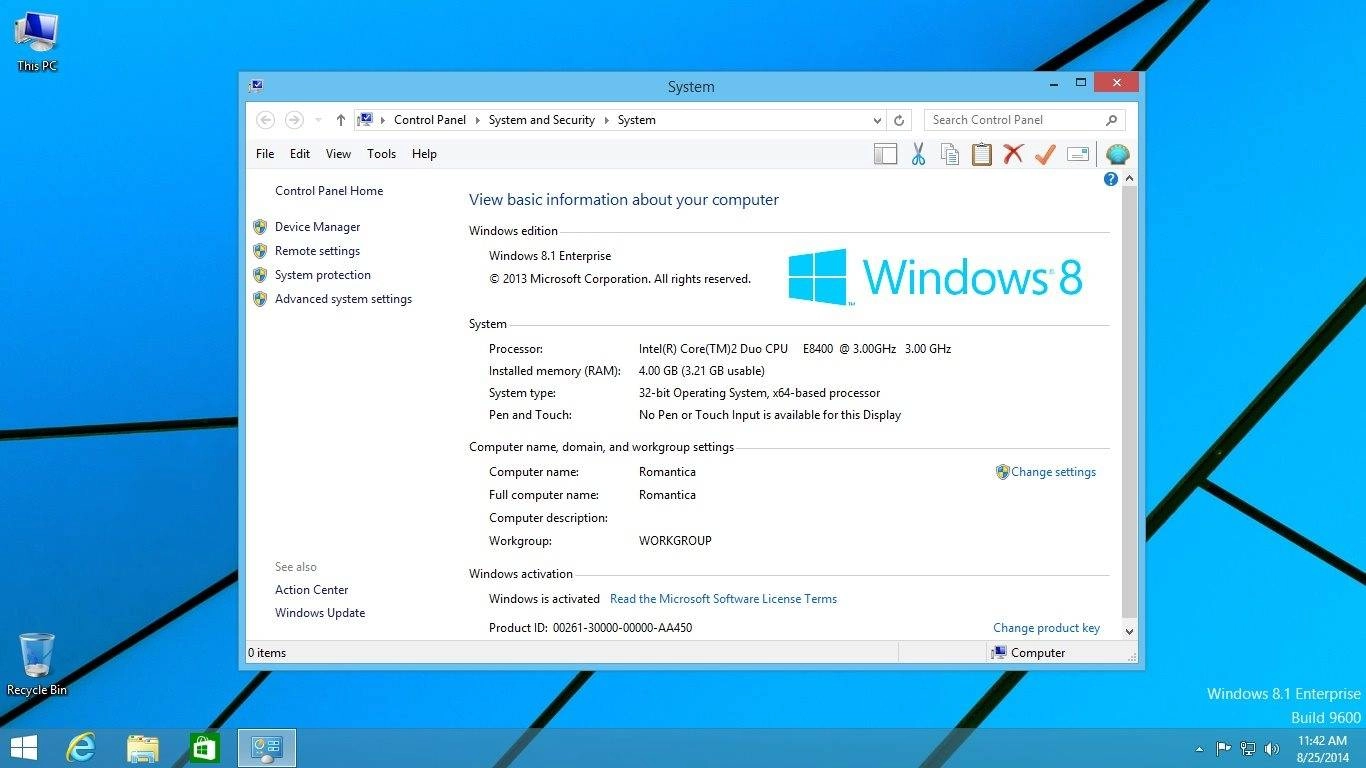Show hidden tray icons arrow
The width and height of the screenshot is (1366, 768).
point(1200,748)
